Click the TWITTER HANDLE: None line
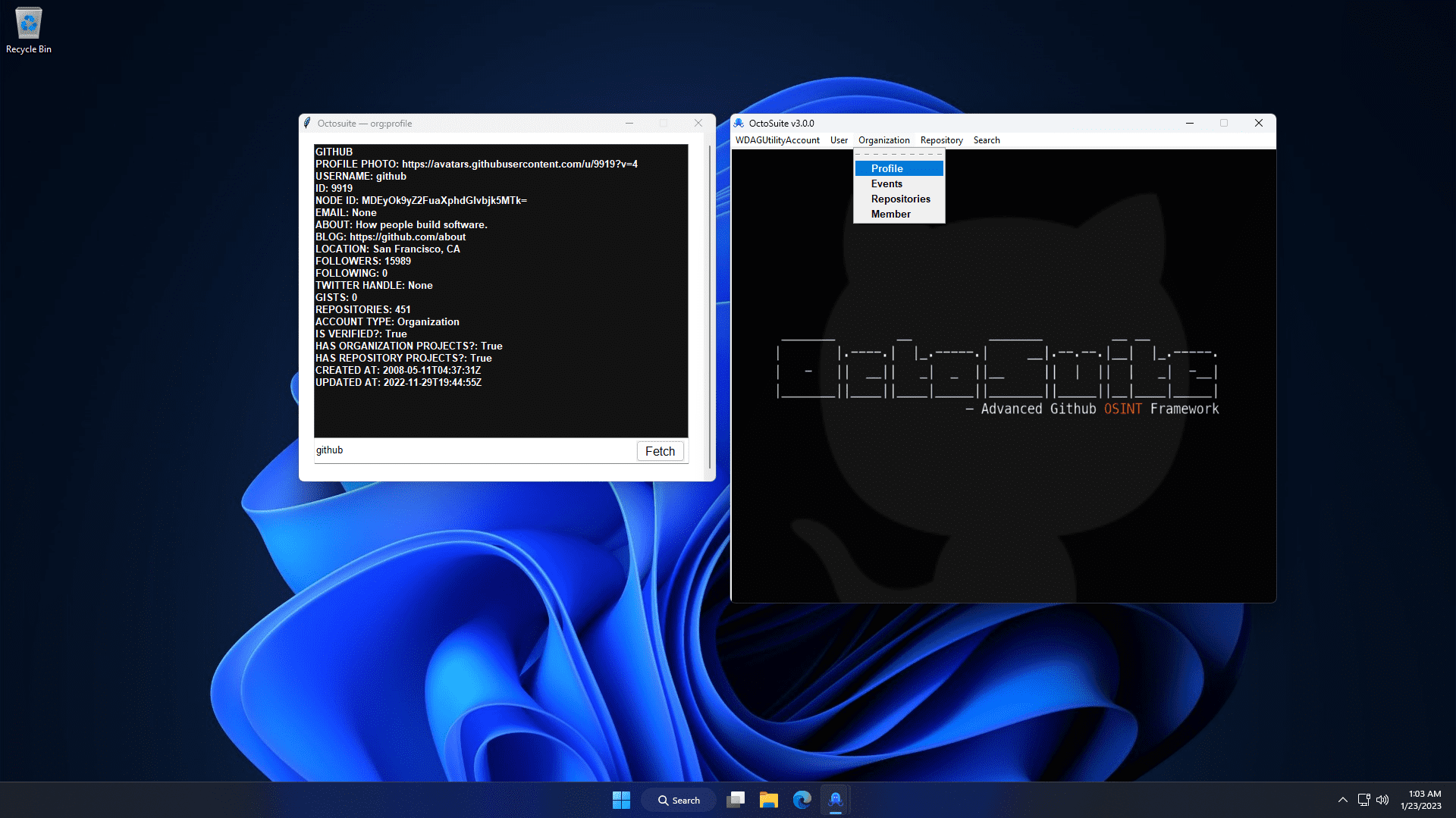 point(374,285)
